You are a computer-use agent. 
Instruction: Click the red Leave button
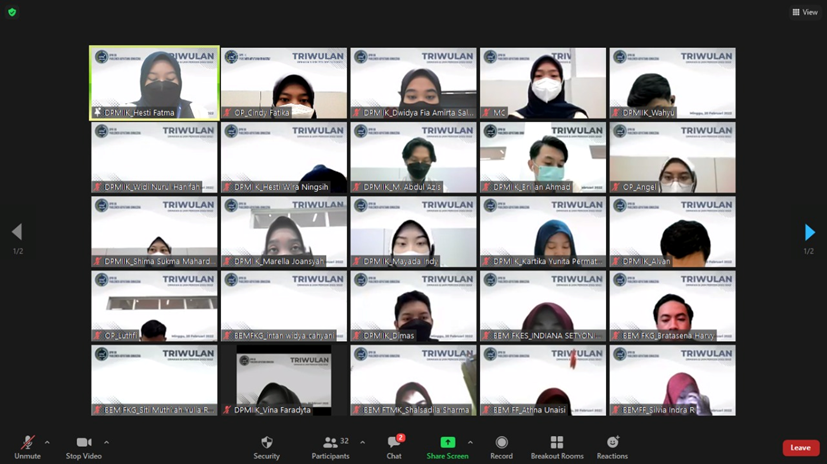[x=800, y=447]
